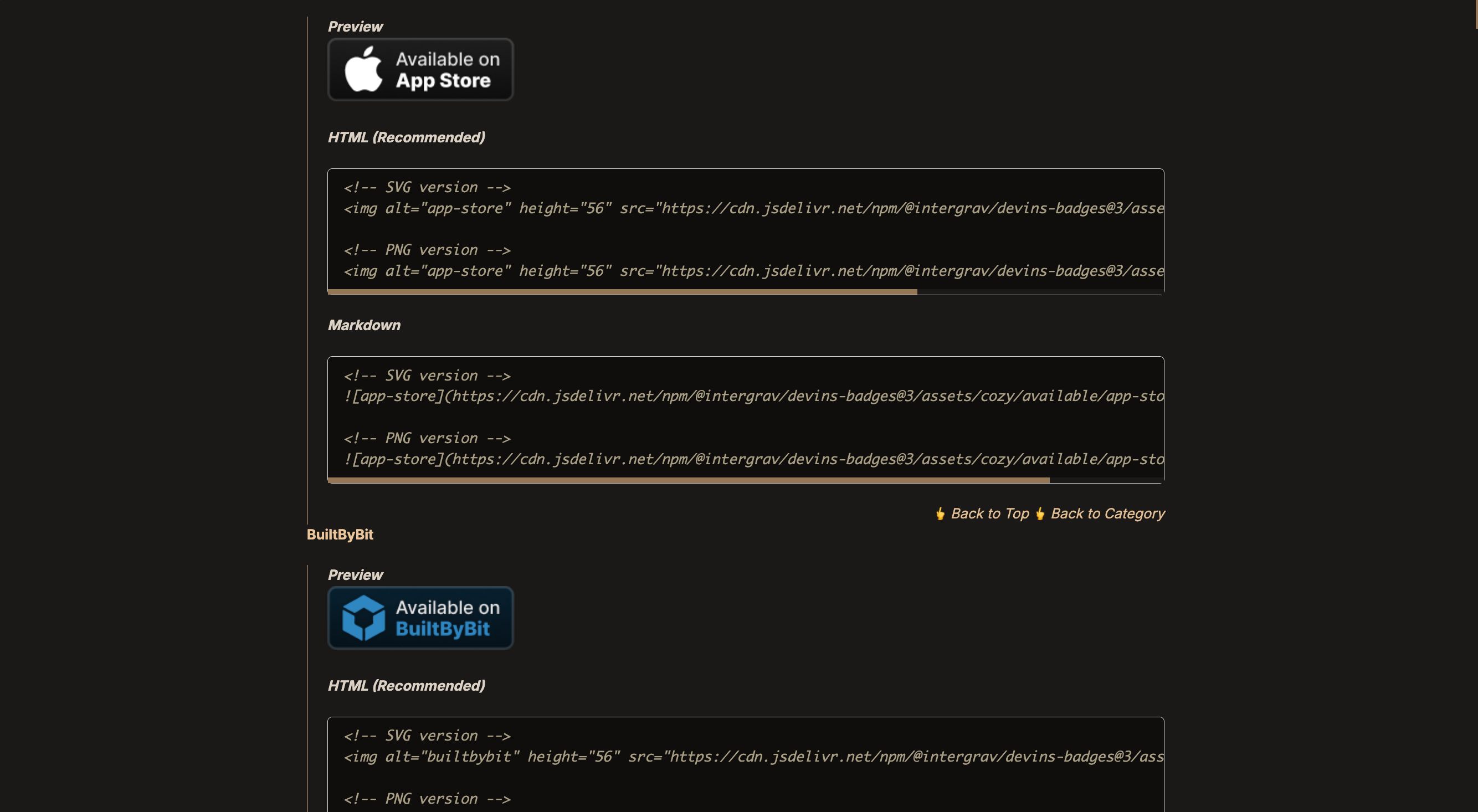Image resolution: width=1478 pixels, height=812 pixels.
Task: Click the App Store badge preview image
Action: pos(420,69)
